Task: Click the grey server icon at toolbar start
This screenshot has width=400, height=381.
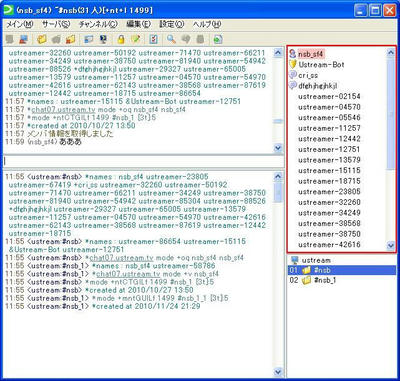Action: click(x=10, y=39)
